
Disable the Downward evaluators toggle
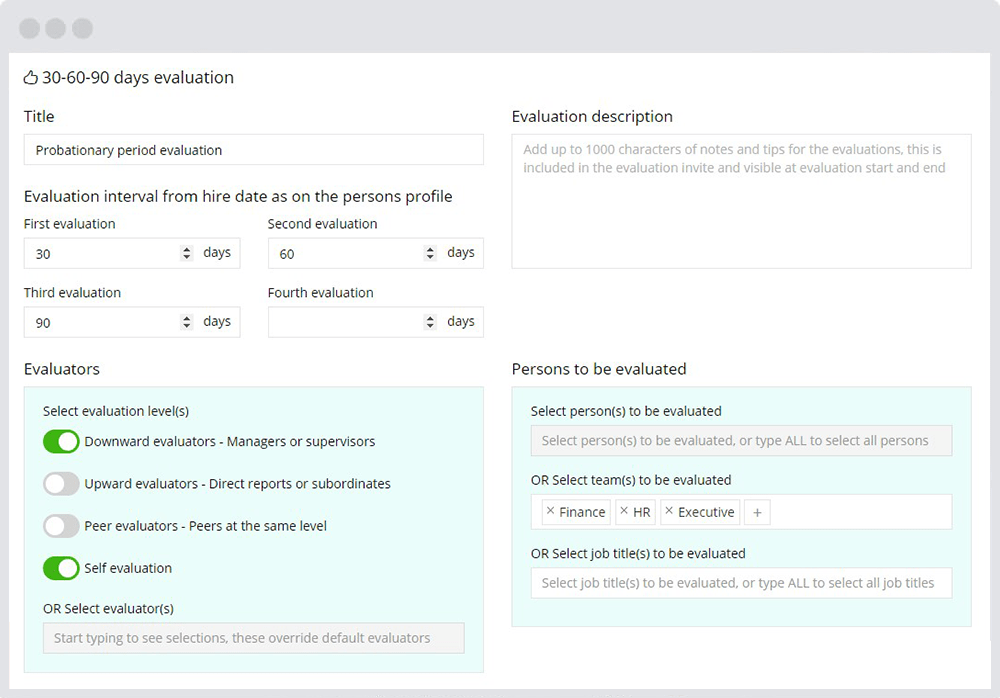61,441
